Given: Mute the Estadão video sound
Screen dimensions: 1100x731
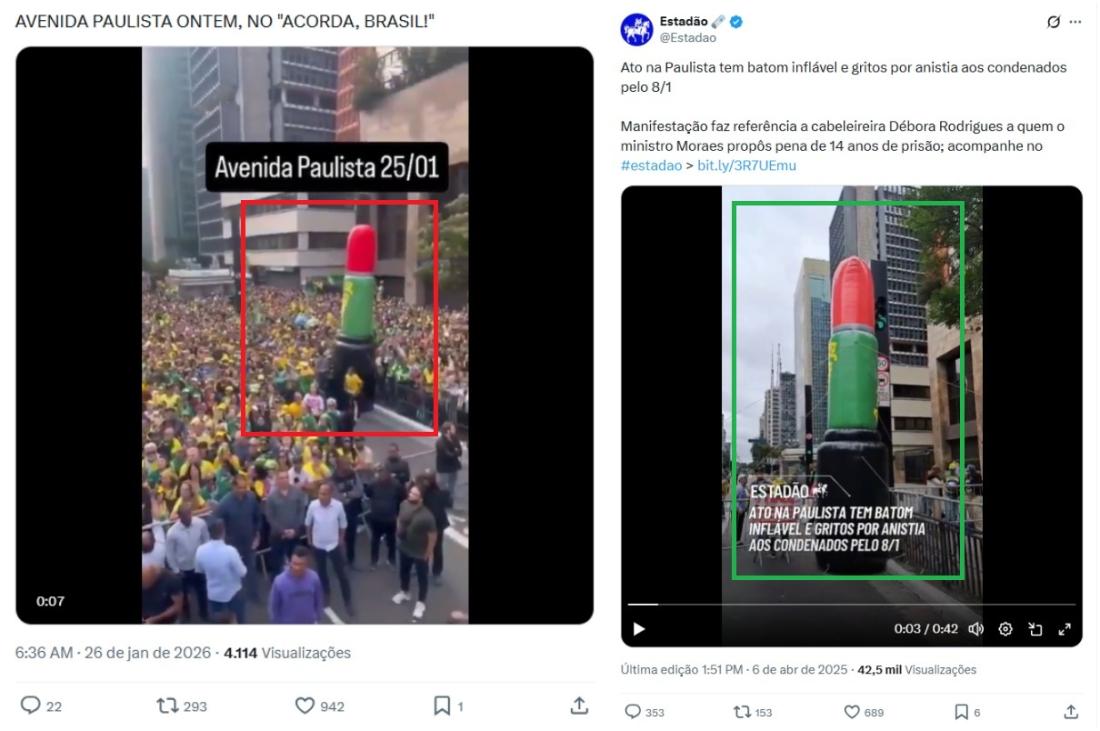Looking at the screenshot, I should pos(976,629).
